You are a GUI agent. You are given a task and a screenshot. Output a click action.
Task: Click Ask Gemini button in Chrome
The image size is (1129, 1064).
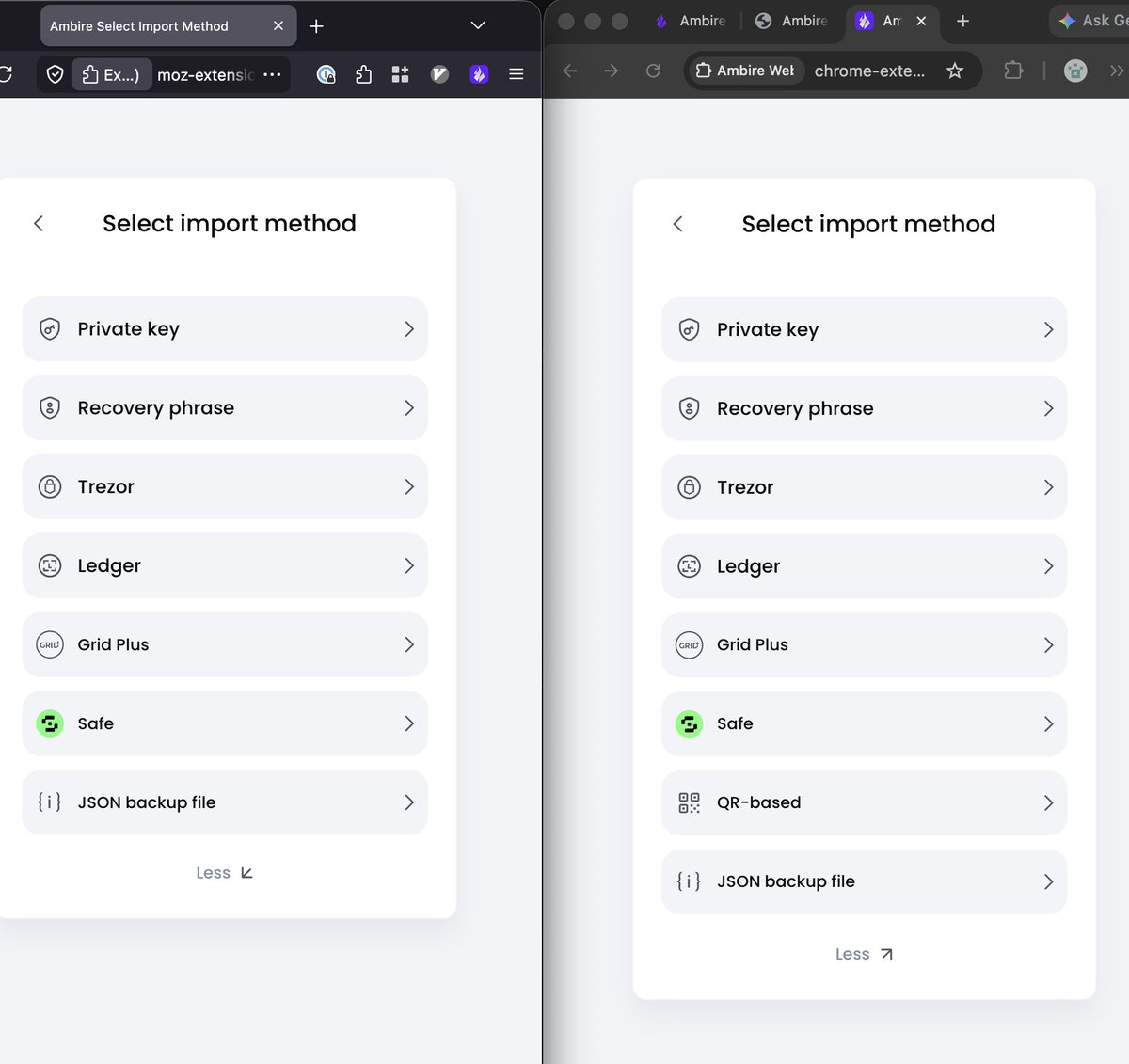(x=1091, y=21)
